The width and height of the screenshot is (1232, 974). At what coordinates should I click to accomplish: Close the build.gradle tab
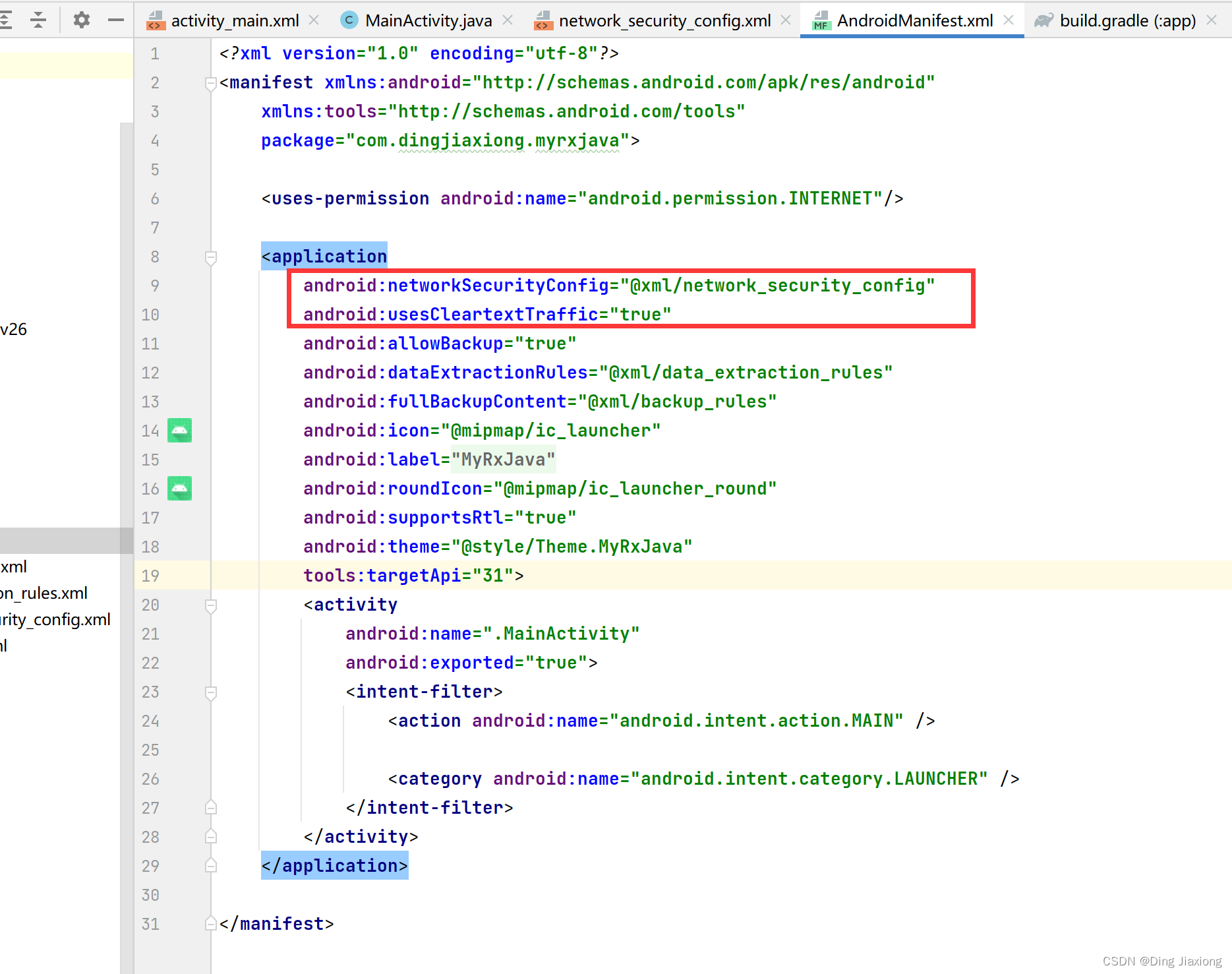coord(1212,20)
